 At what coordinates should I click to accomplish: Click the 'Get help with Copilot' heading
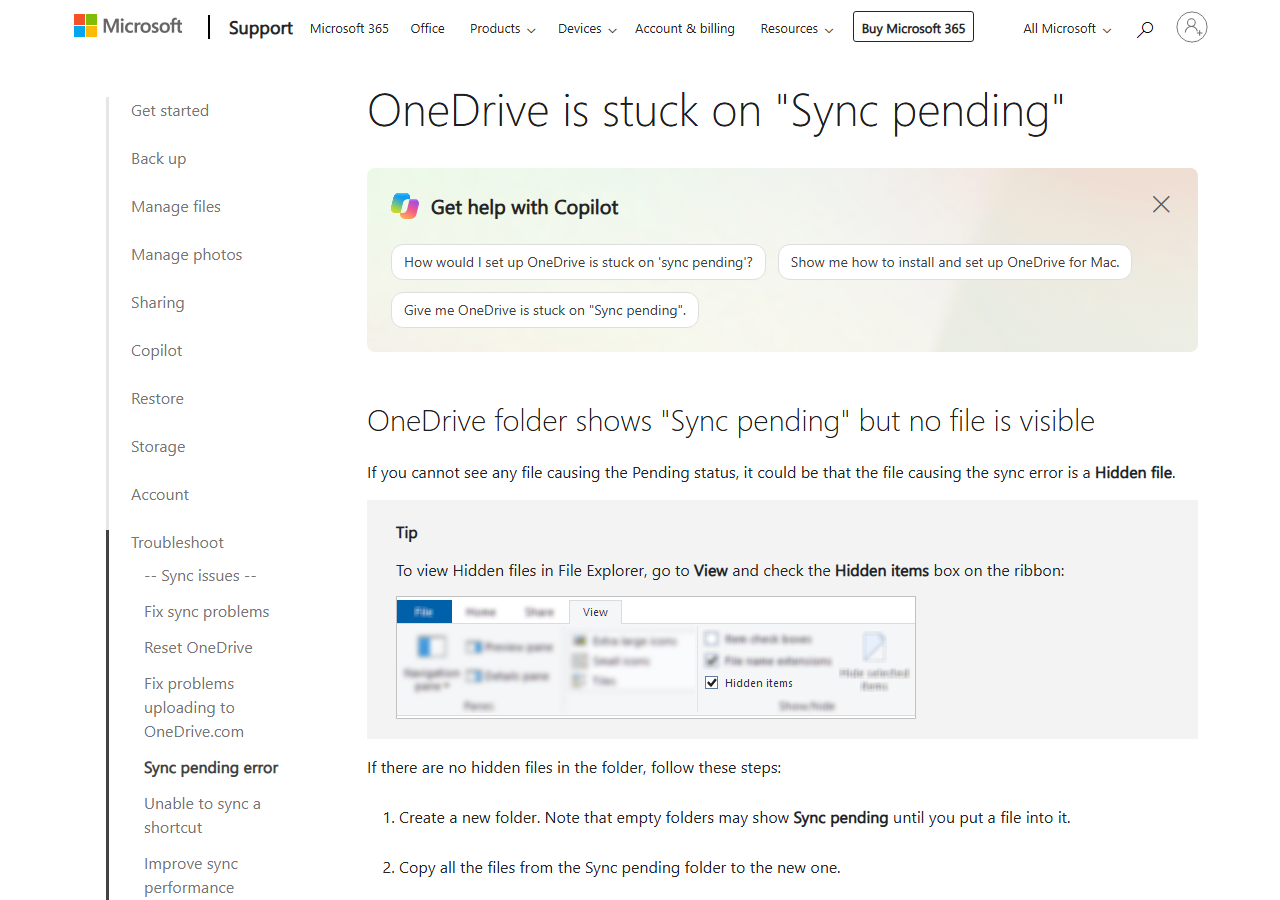pyautogui.click(x=524, y=208)
